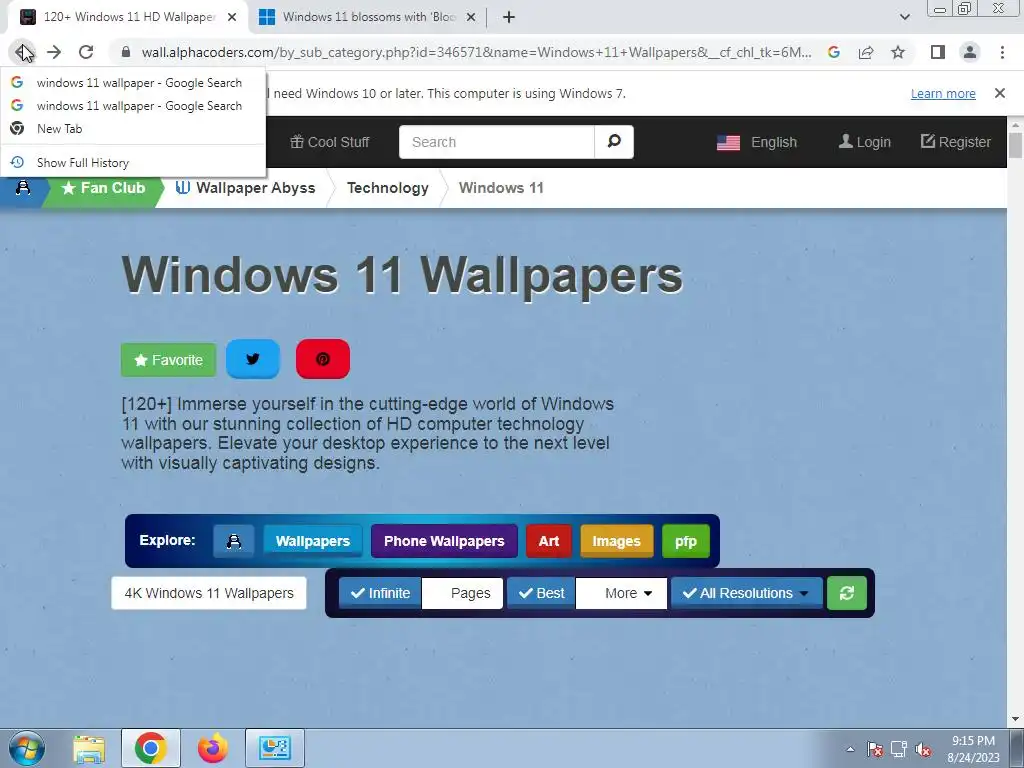Open Windows Explorer from the taskbar

coord(89,748)
